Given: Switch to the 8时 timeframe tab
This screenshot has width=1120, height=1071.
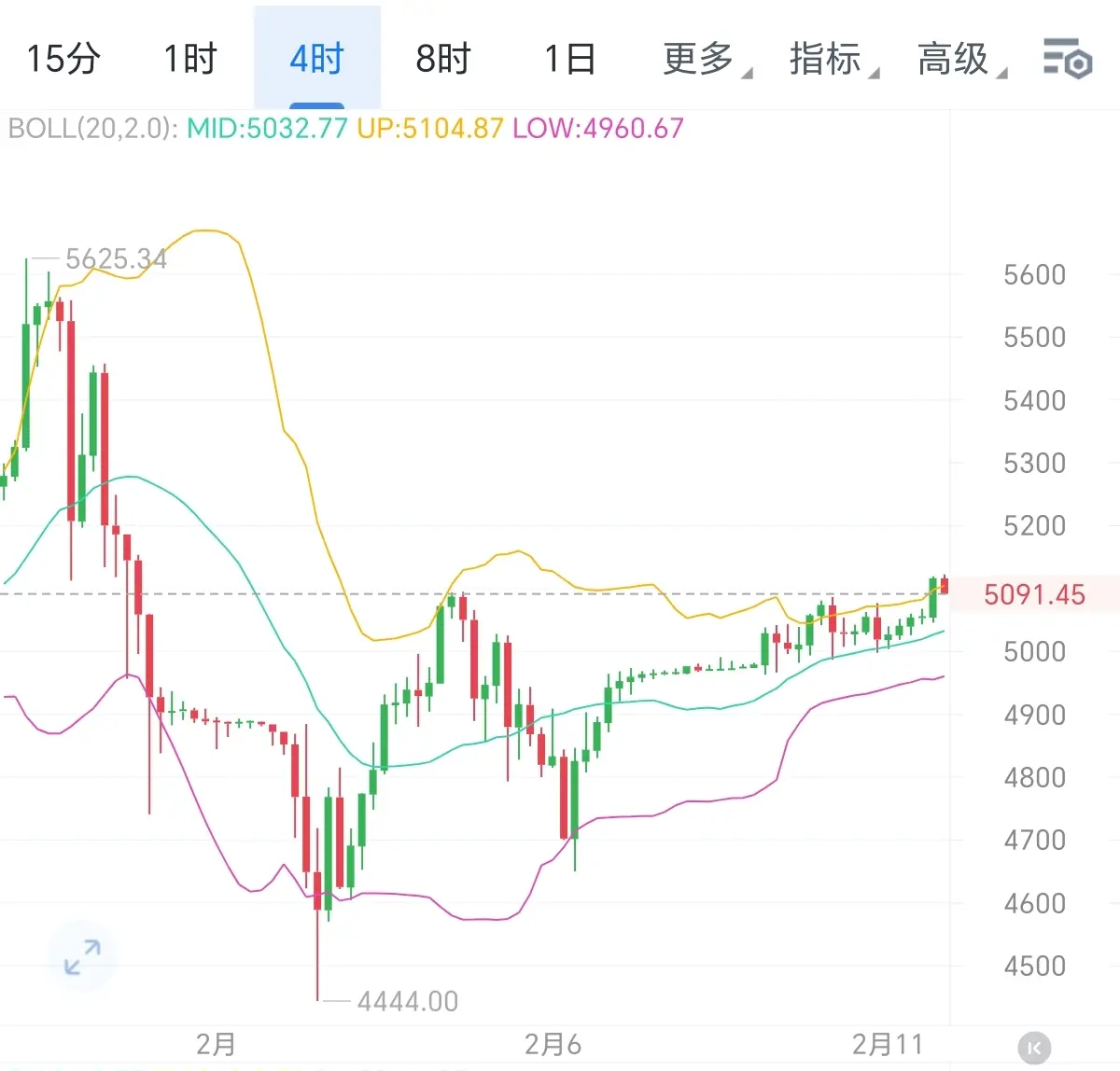Looking at the screenshot, I should (443, 59).
